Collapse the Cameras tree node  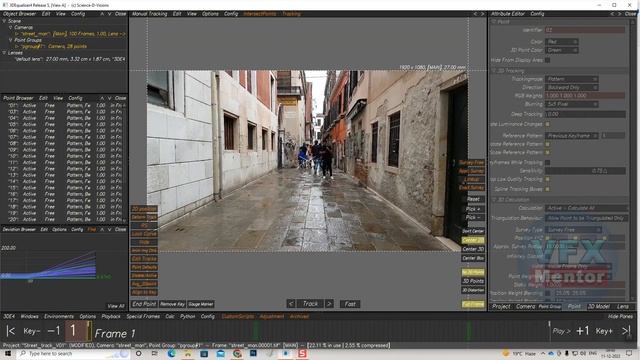(11, 27)
